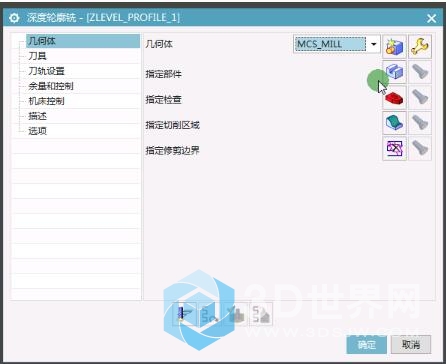Click the flashlight icon next to 指定切削区域
446x364 pixels.
pyautogui.click(x=420, y=123)
